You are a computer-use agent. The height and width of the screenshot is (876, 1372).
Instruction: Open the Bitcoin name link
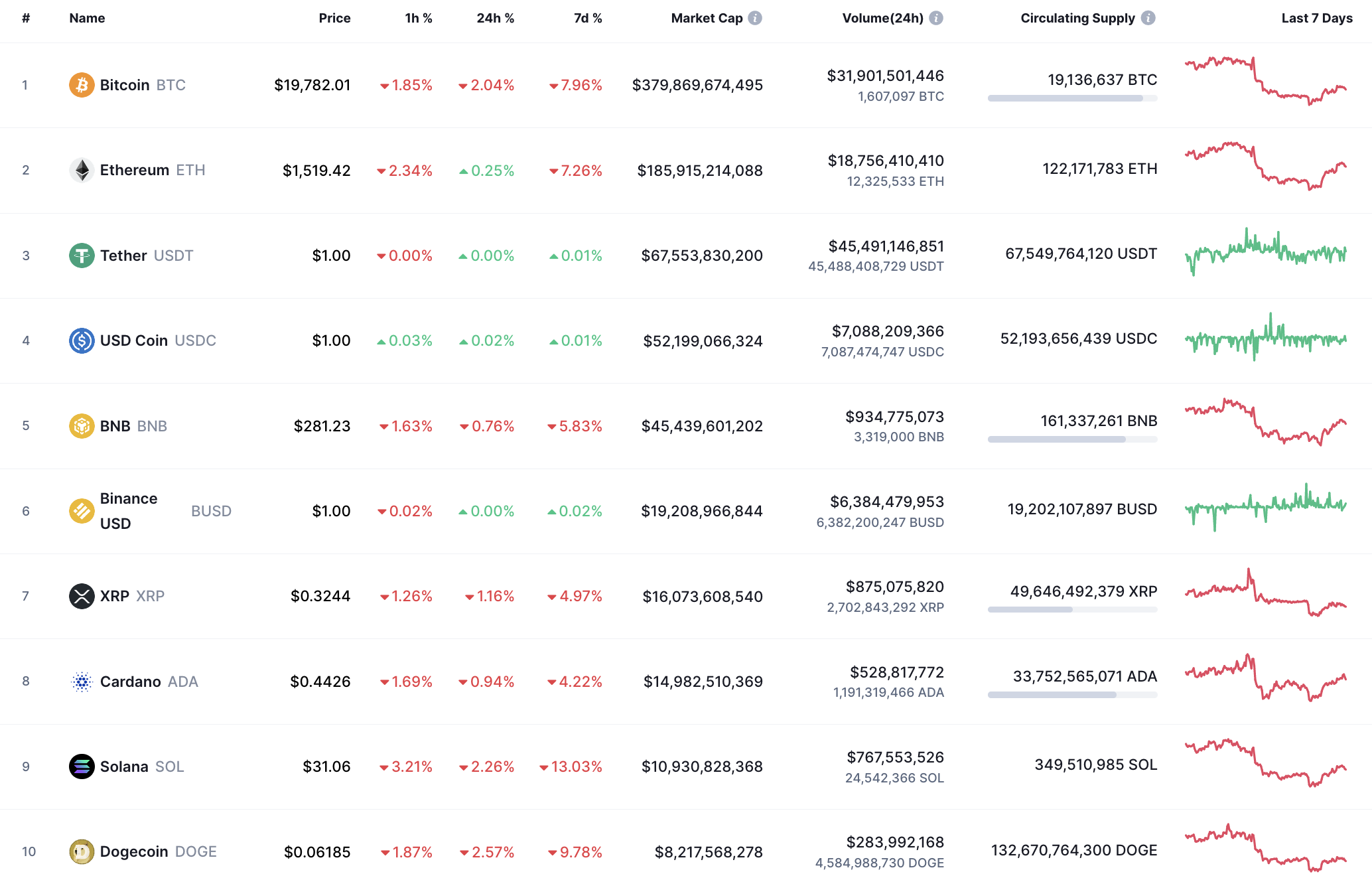point(124,85)
